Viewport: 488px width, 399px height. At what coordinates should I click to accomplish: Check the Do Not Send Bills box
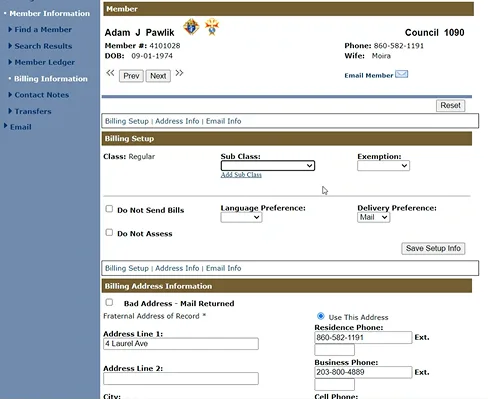coord(109,209)
